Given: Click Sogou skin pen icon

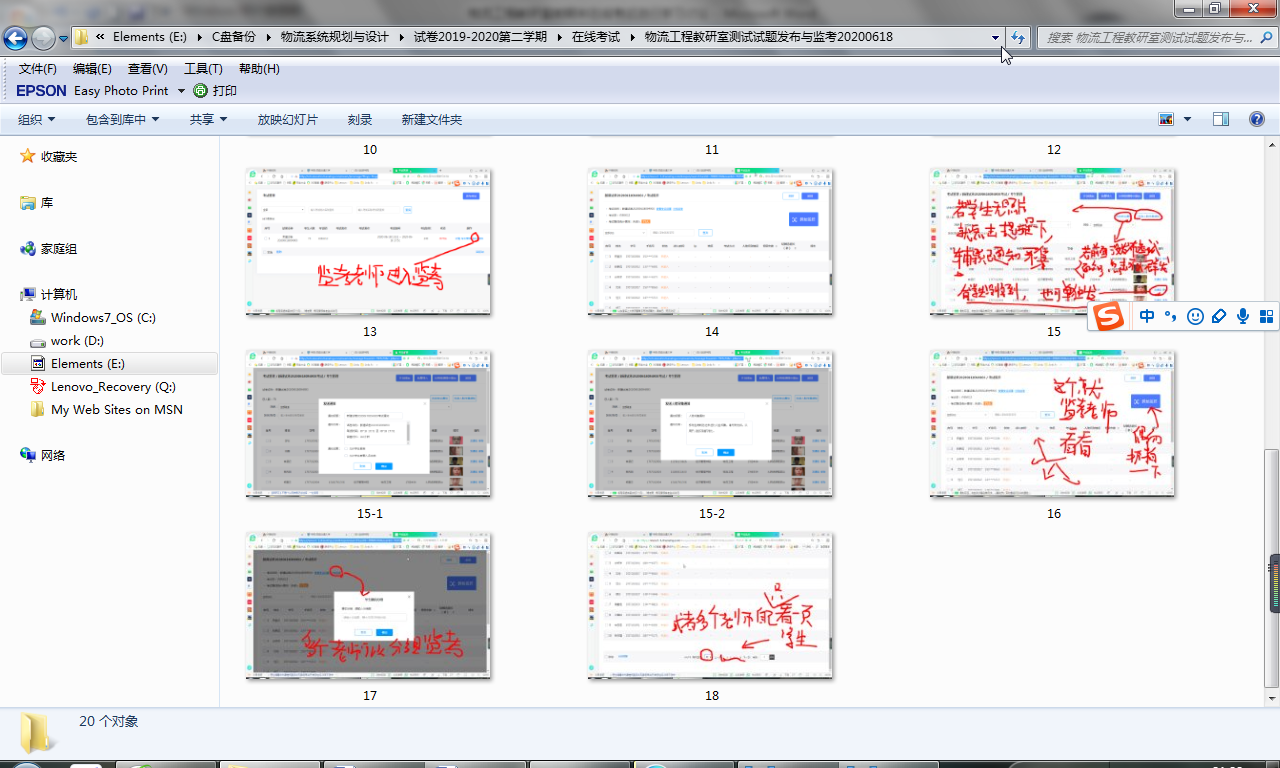Looking at the screenshot, I should tap(1219, 317).
